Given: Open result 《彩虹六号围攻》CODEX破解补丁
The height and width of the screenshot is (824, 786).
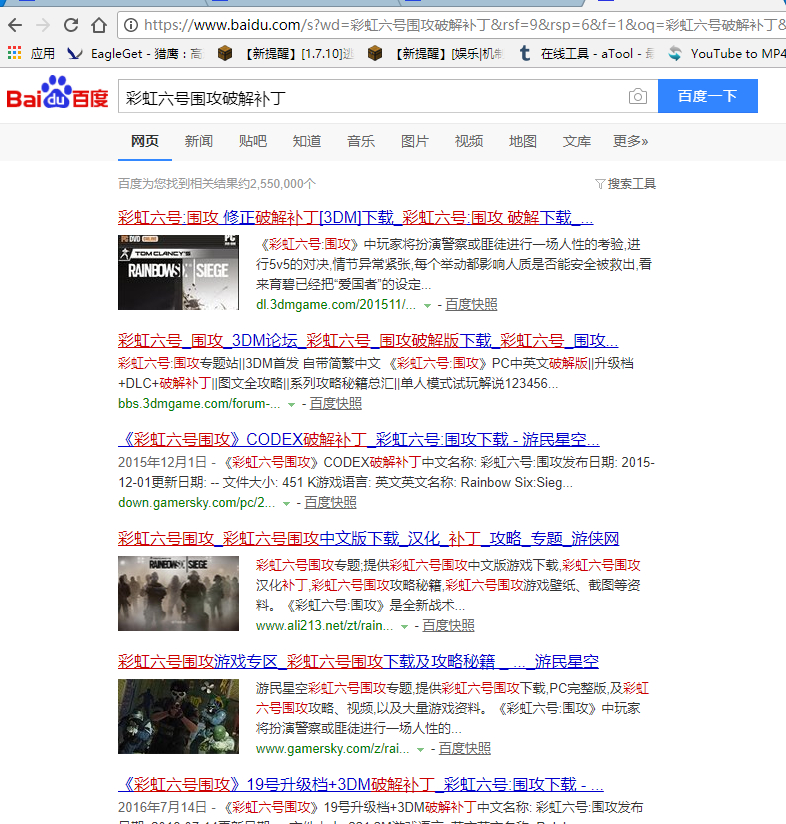Looking at the screenshot, I should click(x=359, y=439).
